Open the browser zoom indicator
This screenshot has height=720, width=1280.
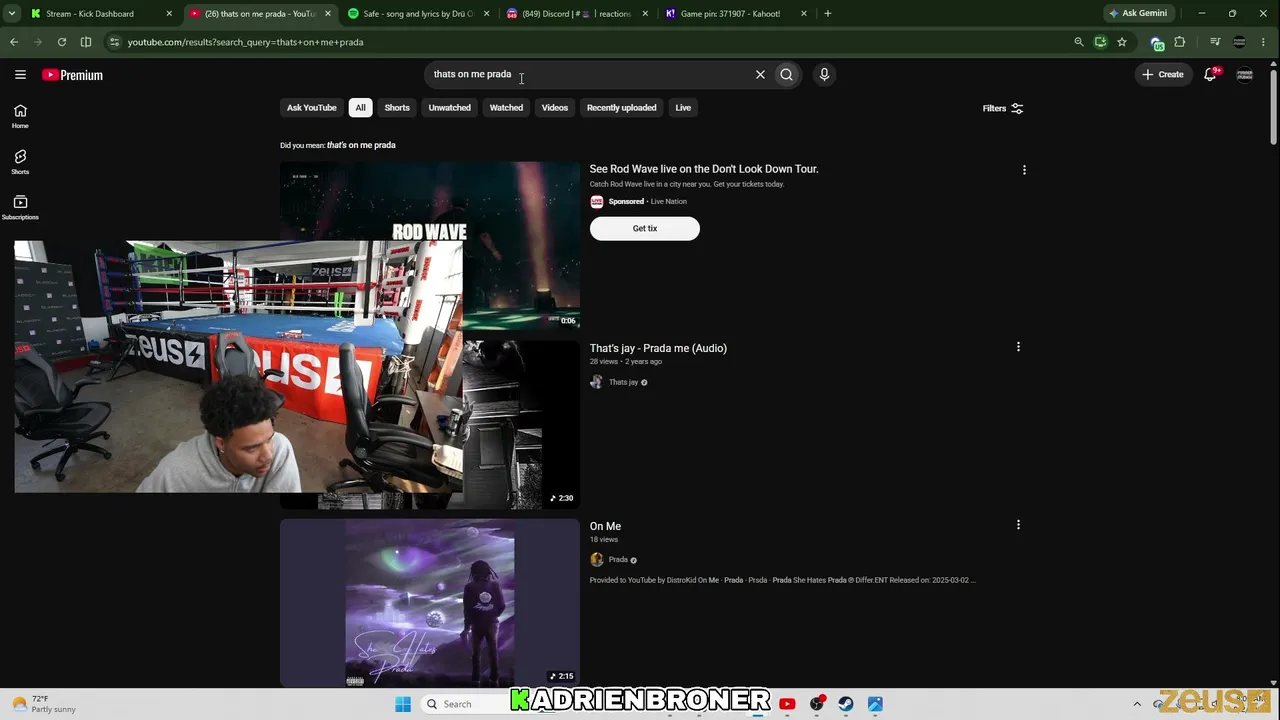pyautogui.click(x=1078, y=42)
